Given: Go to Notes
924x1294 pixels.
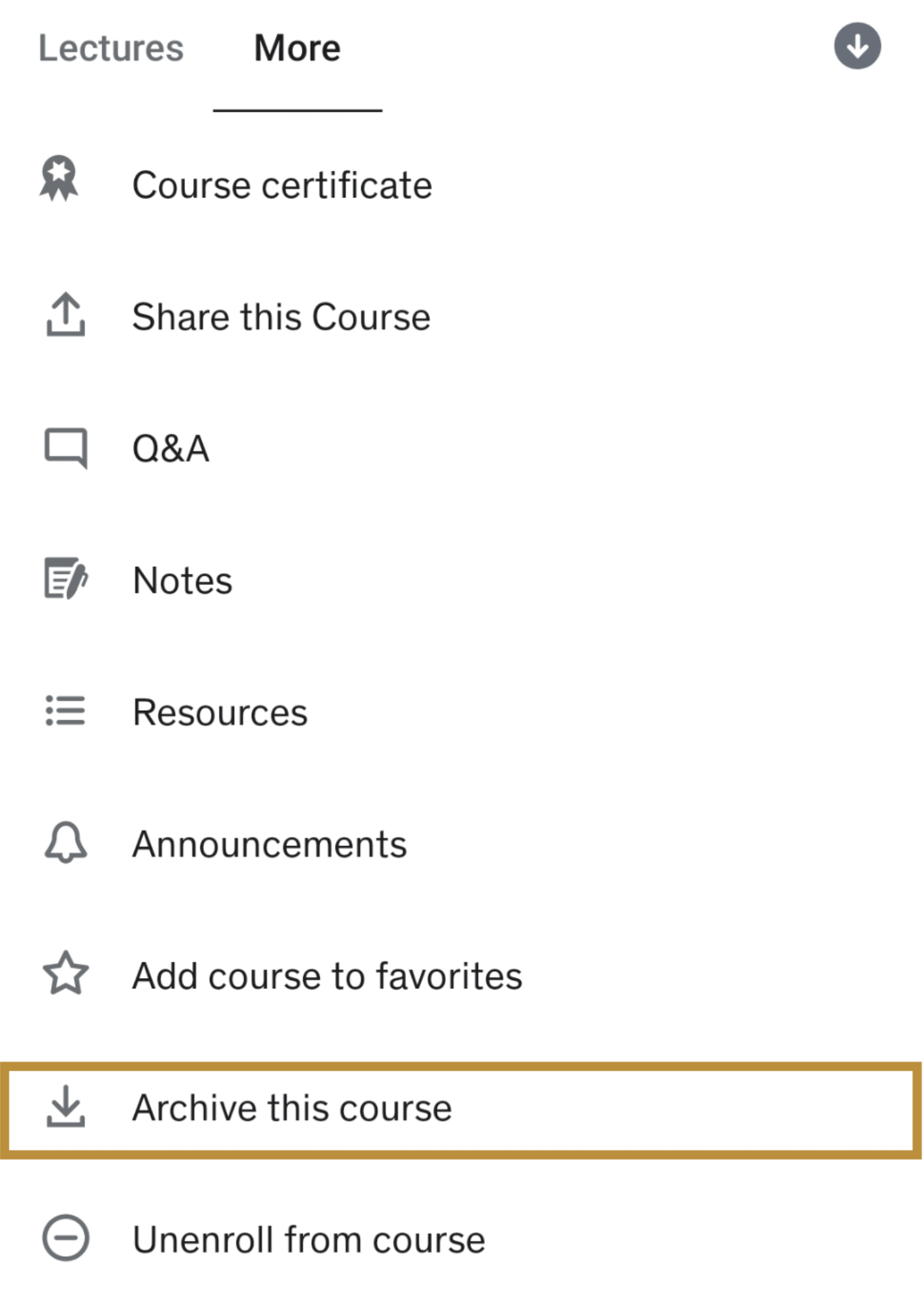Looking at the screenshot, I should click(183, 581).
